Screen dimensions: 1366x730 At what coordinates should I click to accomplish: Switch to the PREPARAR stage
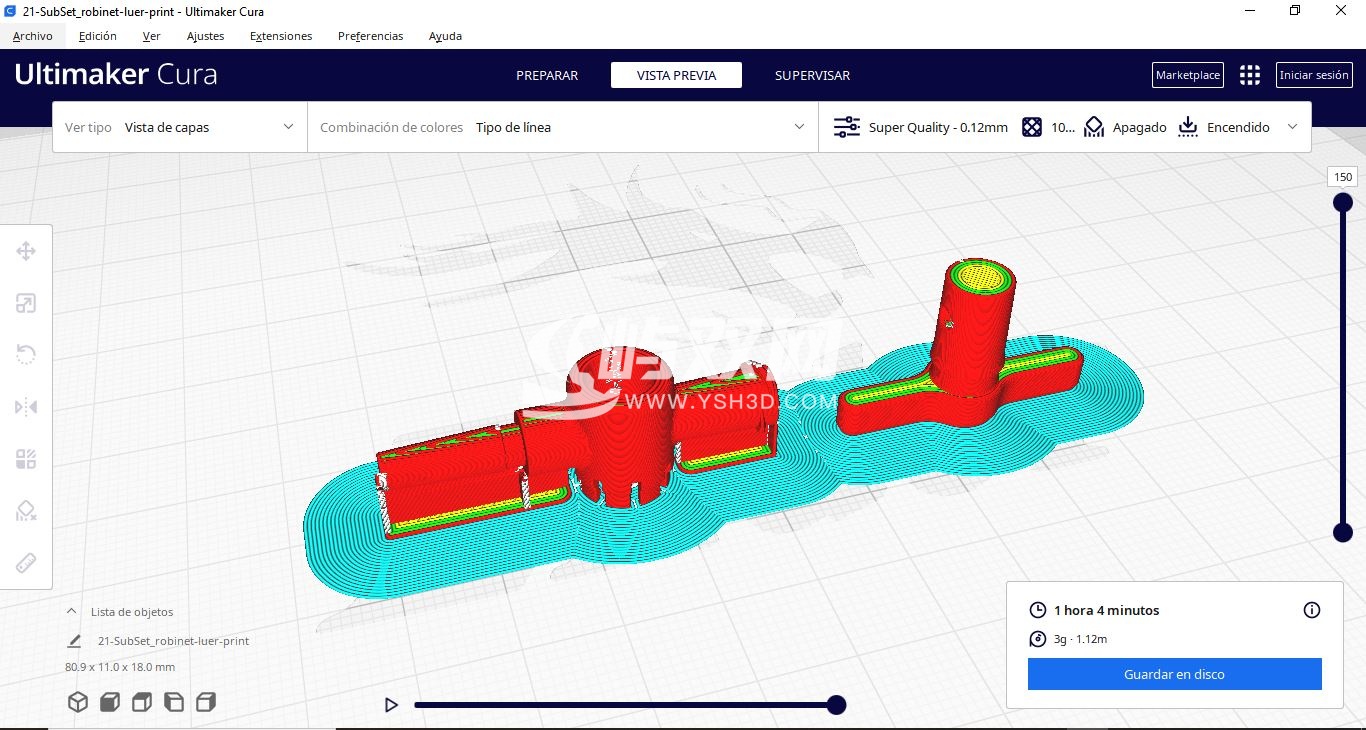547,75
